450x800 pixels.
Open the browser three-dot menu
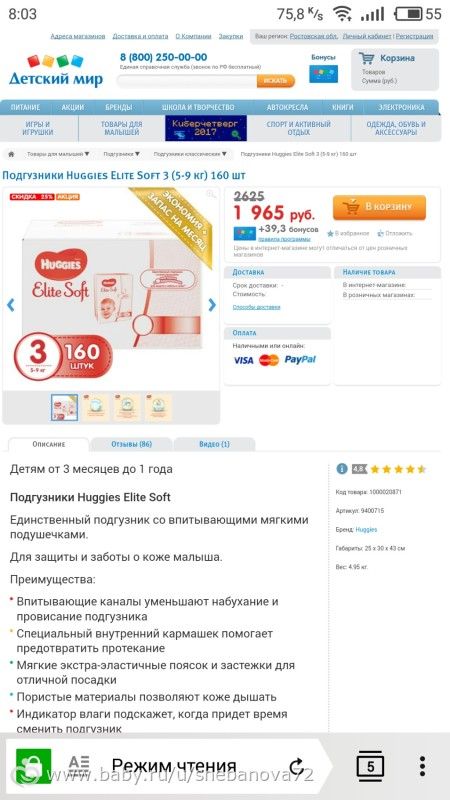click(422, 766)
